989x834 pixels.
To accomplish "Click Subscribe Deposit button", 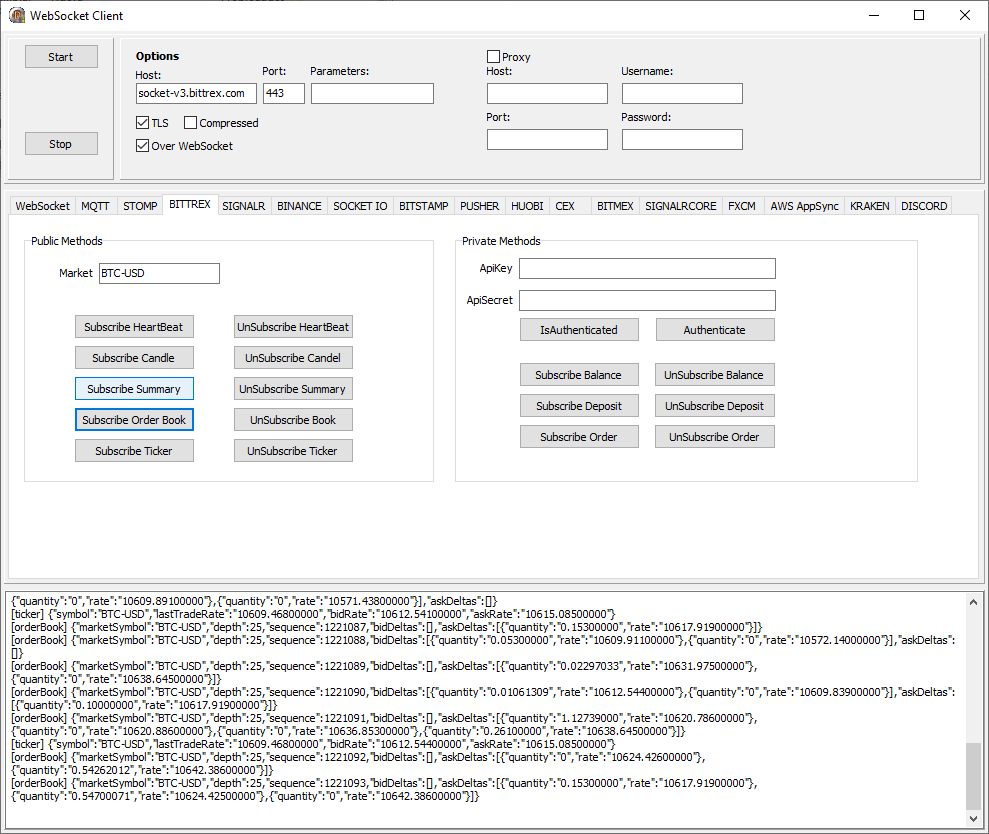I will tap(579, 406).
